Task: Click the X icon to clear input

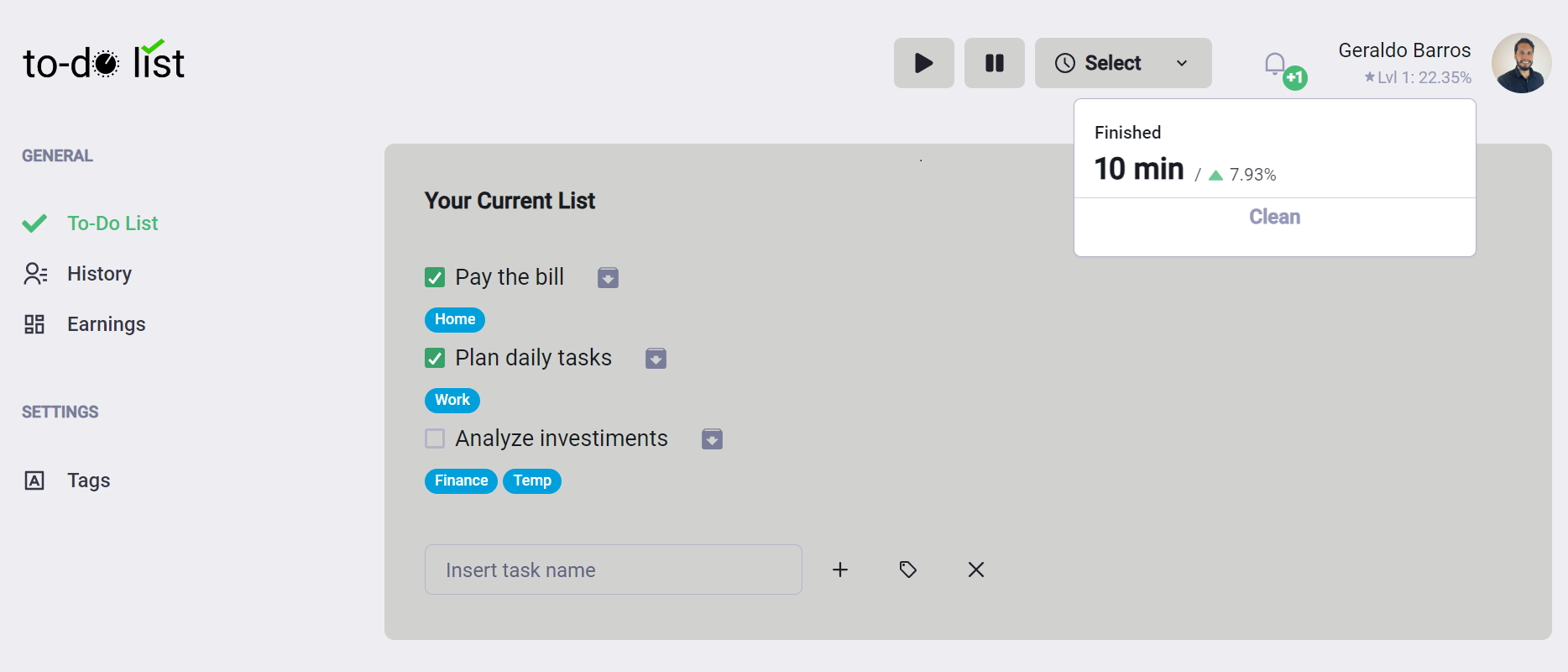Action: pyautogui.click(x=975, y=570)
